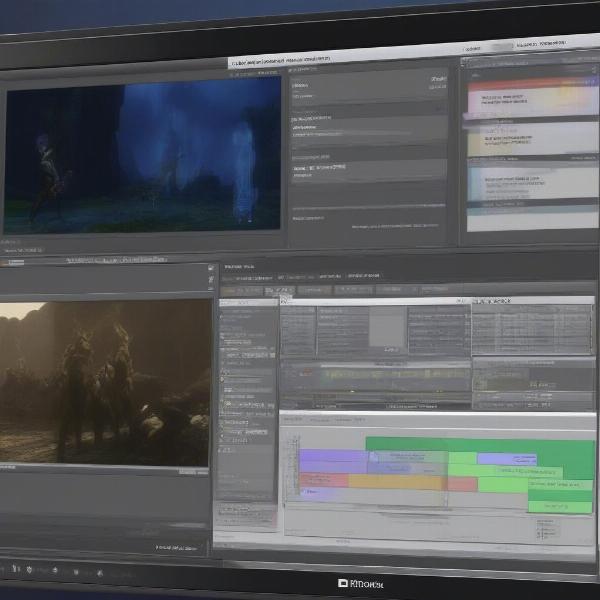The image size is (600, 600).
Task: Click the horizontal slider line in the dark center panel
Action: 368,207
